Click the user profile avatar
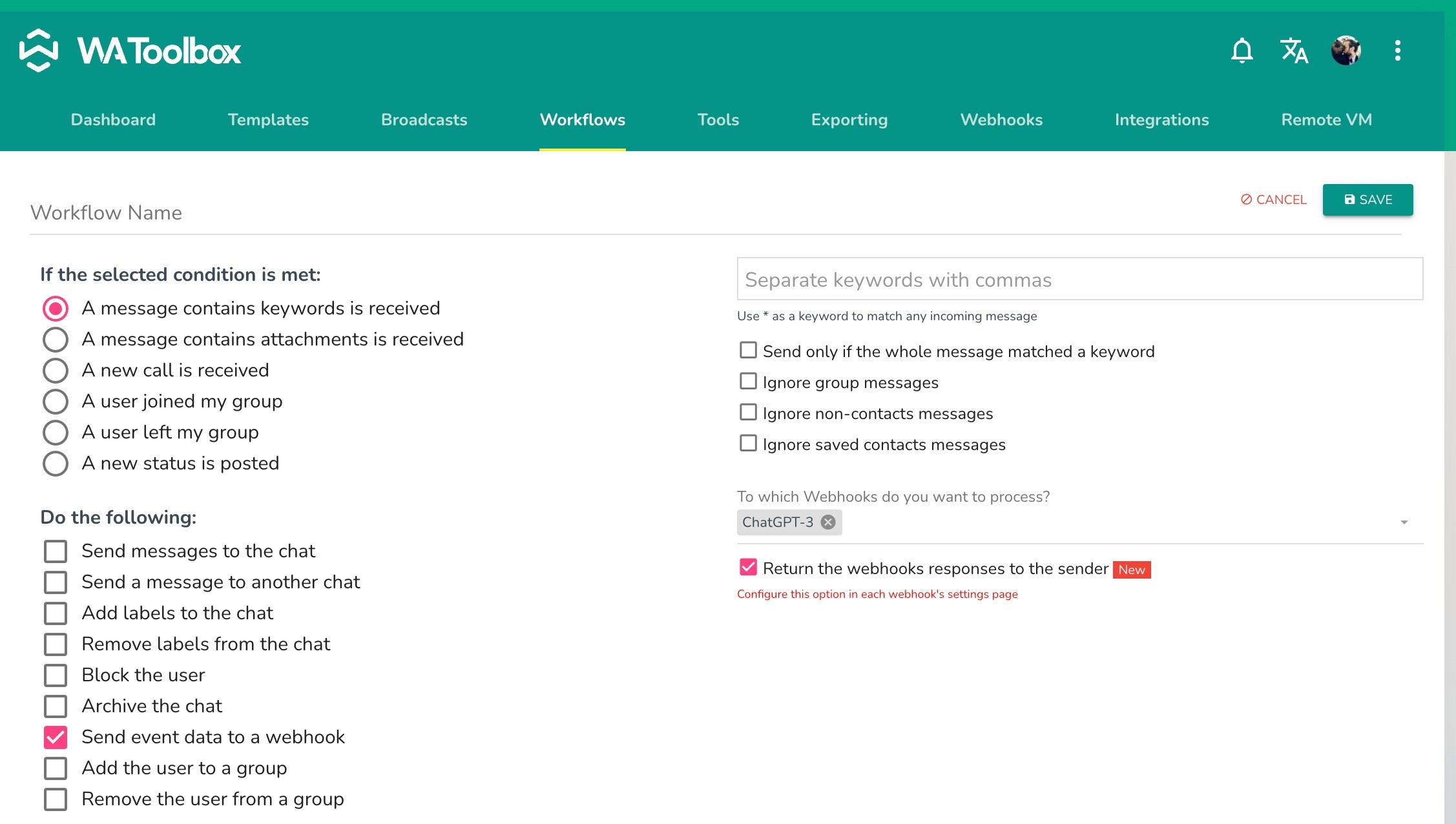Screen dimensions: 1456x824 click(x=1346, y=50)
